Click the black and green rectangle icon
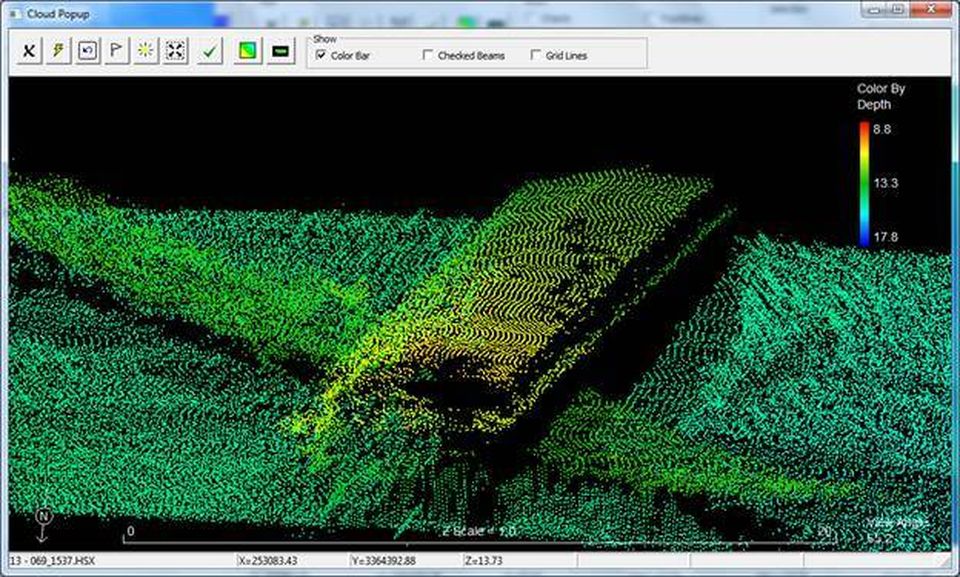This screenshot has height=577, width=960. 281,51
